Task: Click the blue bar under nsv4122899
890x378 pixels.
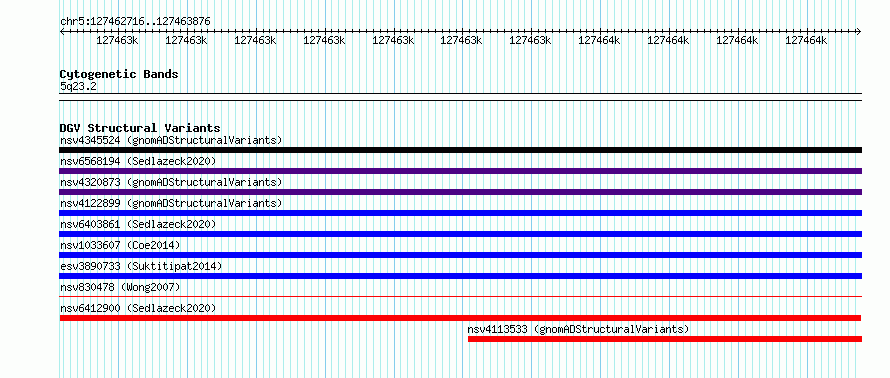Action: click(460, 213)
